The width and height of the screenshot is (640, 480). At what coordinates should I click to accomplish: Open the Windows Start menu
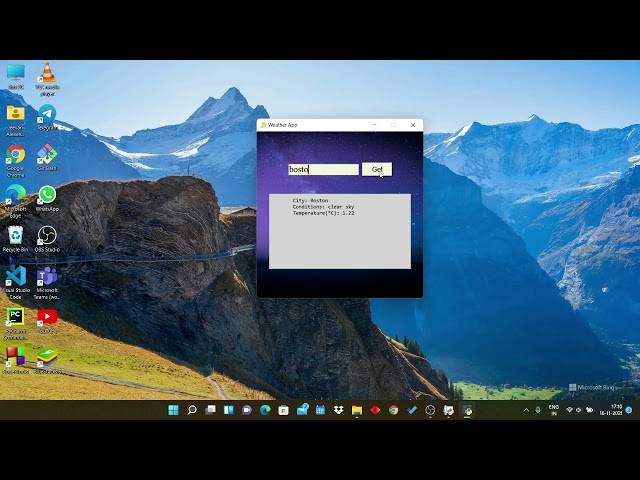[173, 410]
